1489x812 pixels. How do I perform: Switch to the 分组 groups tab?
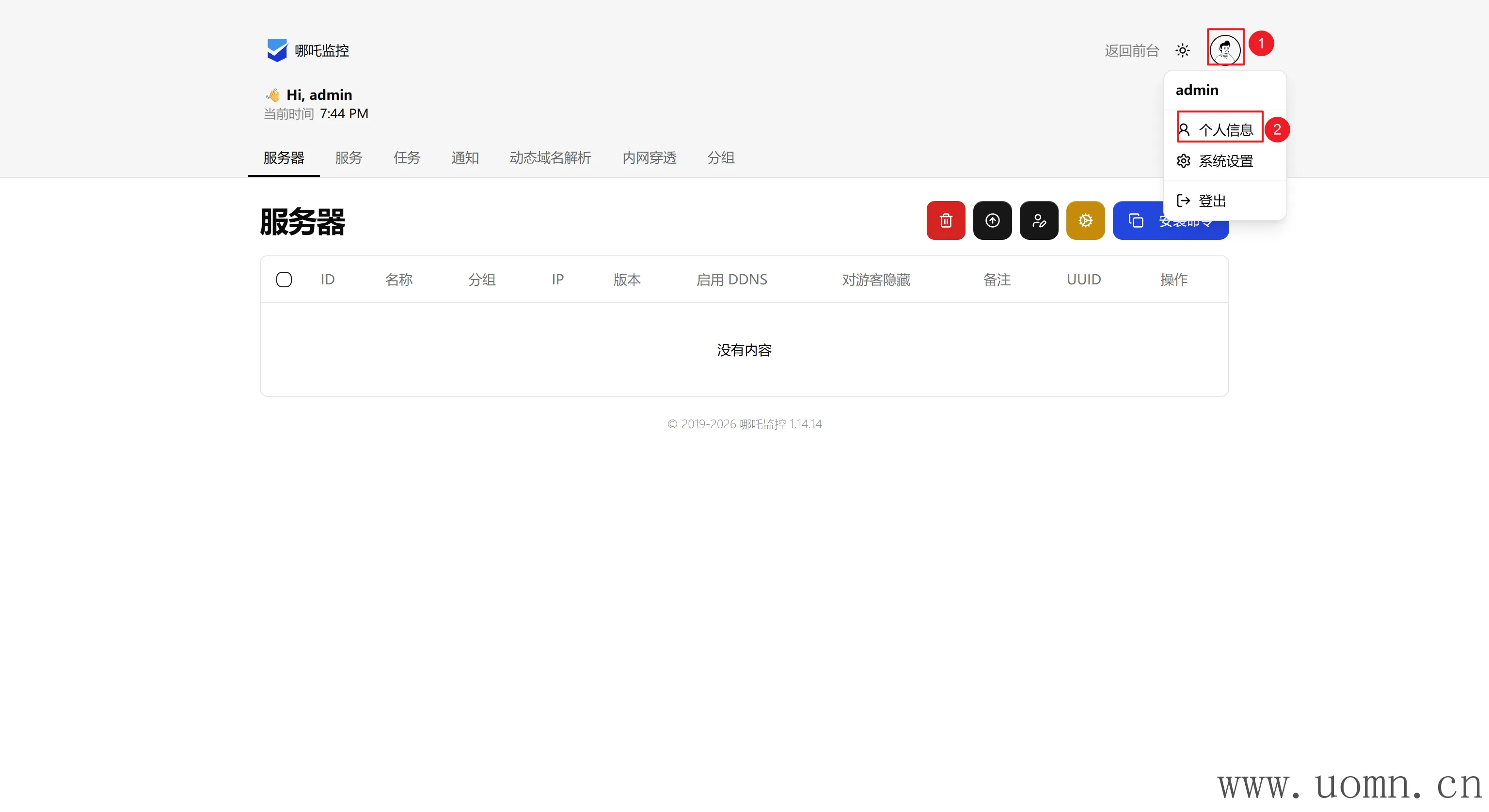coord(720,158)
